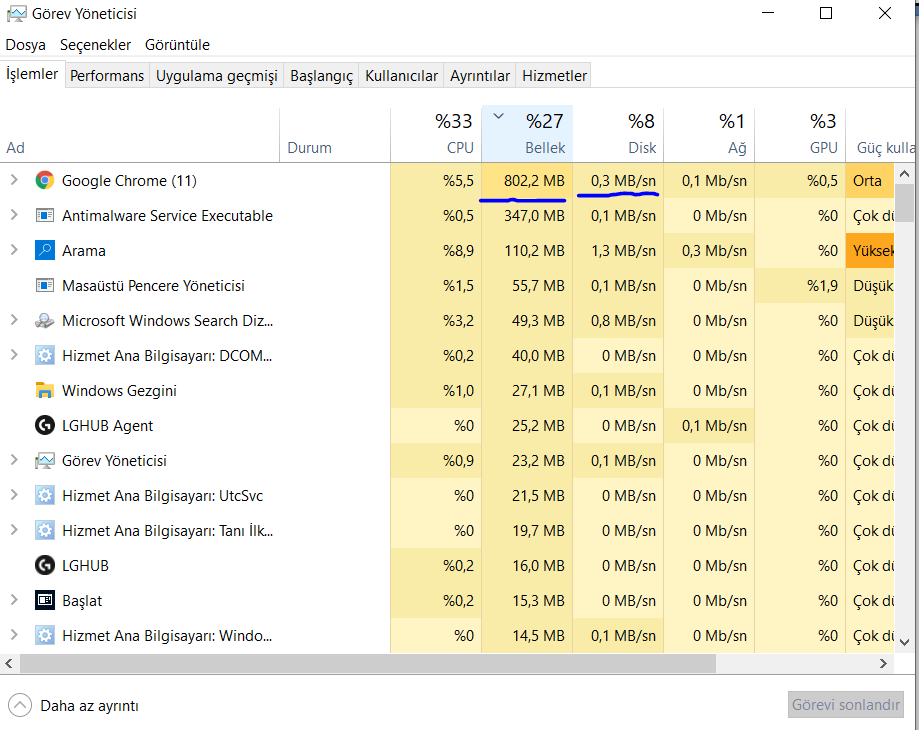
Task: Click the Arama search magnifier icon
Action: (44, 251)
